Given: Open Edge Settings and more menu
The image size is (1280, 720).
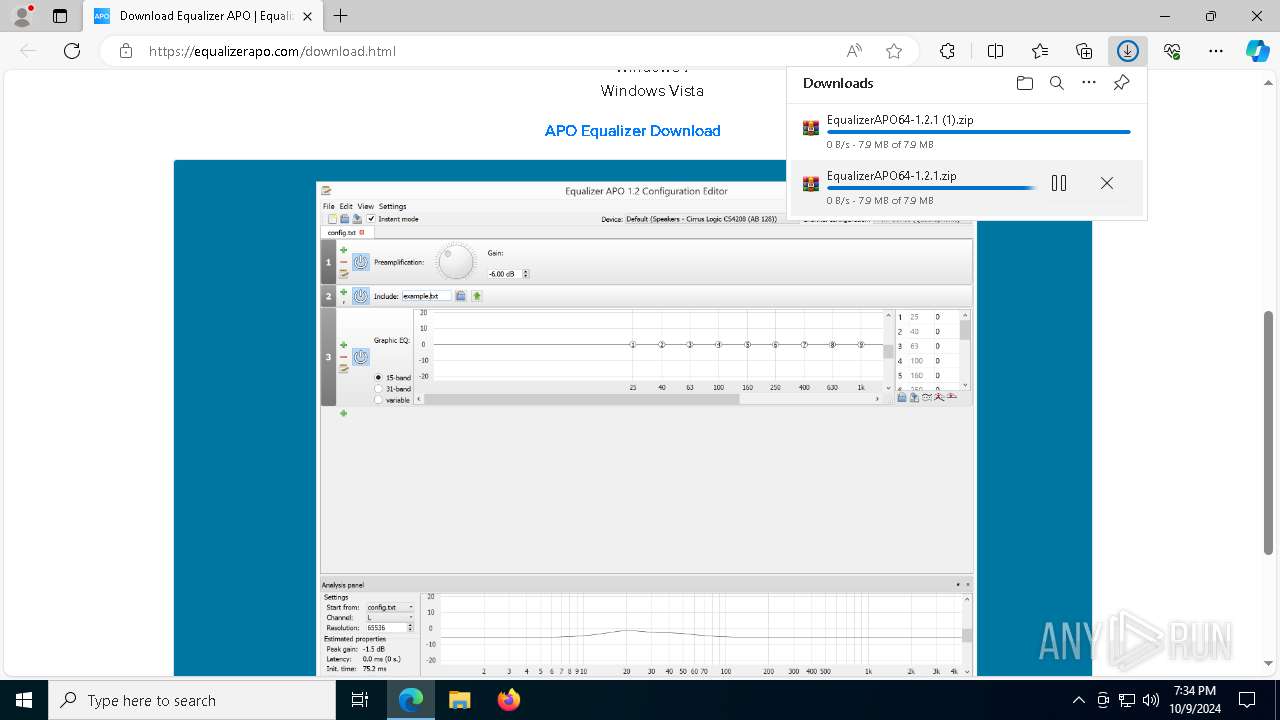Looking at the screenshot, I should [1216, 51].
